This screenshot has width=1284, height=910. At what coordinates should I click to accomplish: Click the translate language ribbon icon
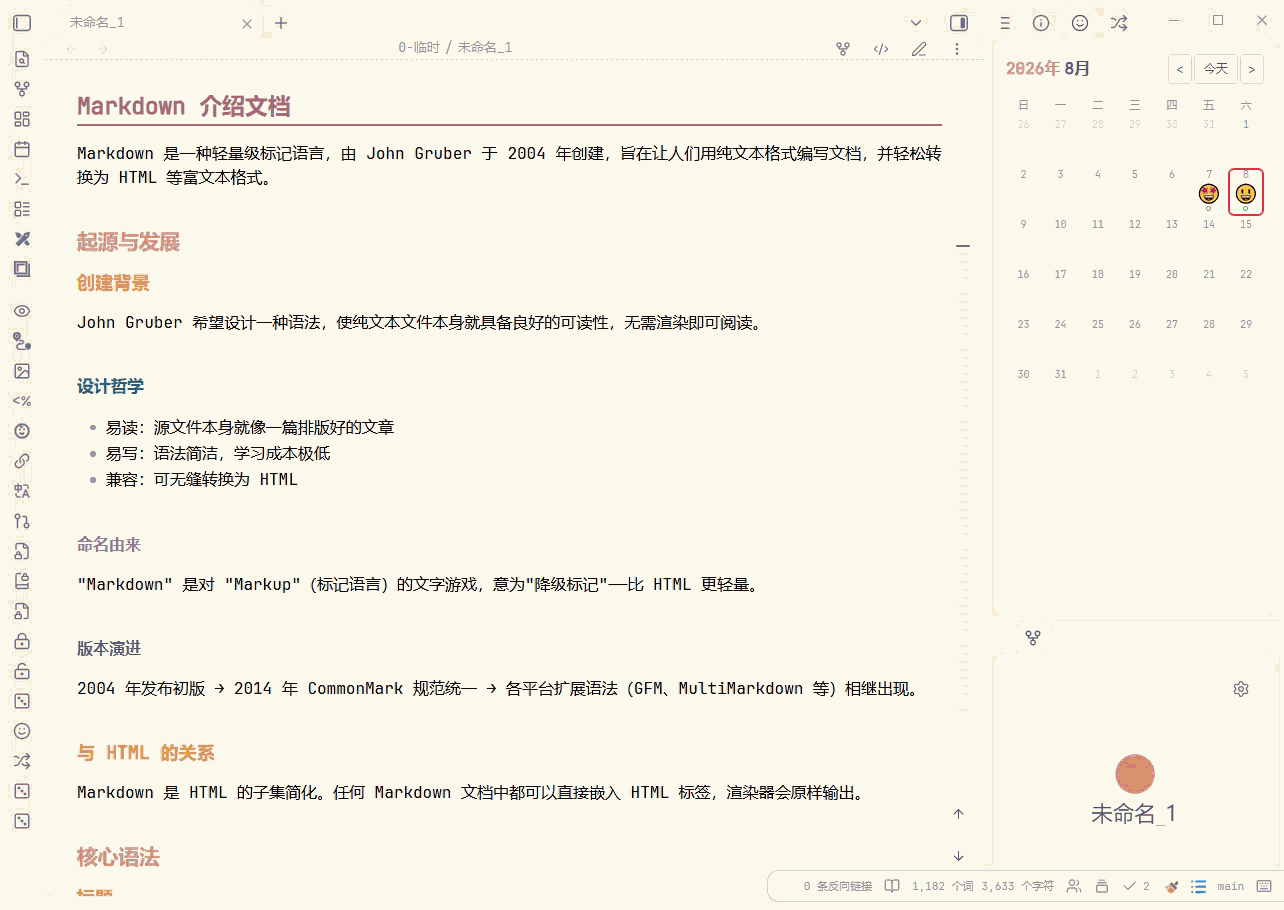22,491
